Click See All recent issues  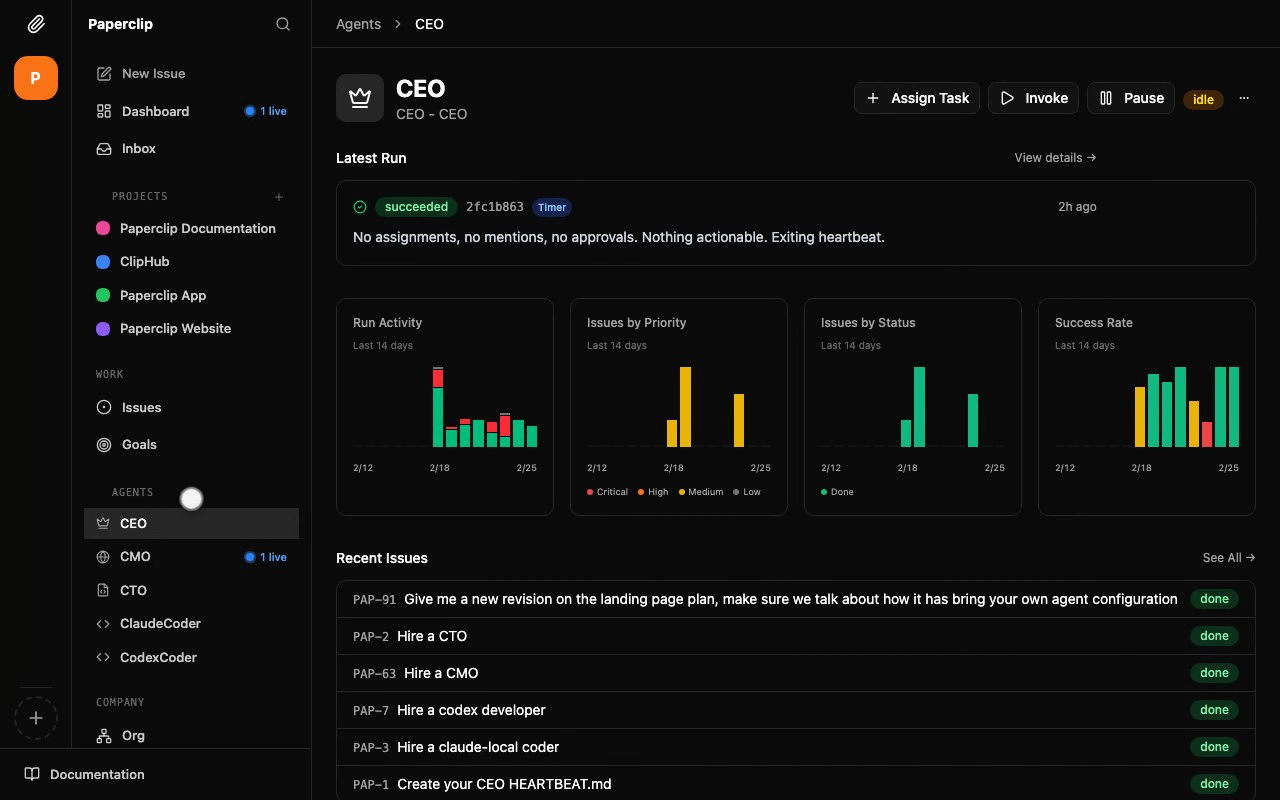[1229, 558]
